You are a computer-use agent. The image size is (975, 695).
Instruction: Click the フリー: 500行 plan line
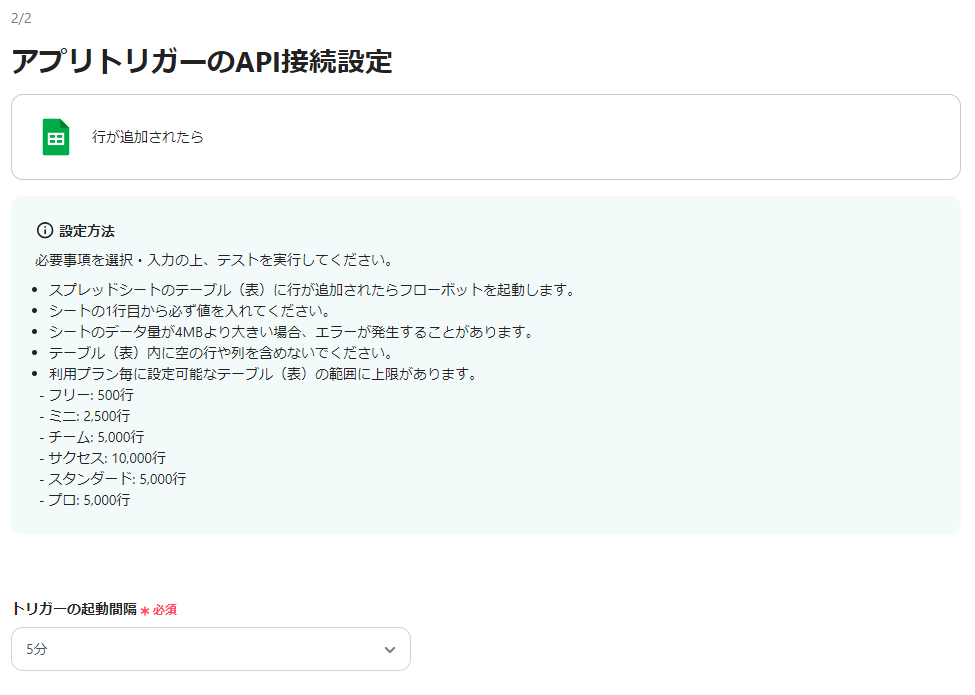point(90,394)
